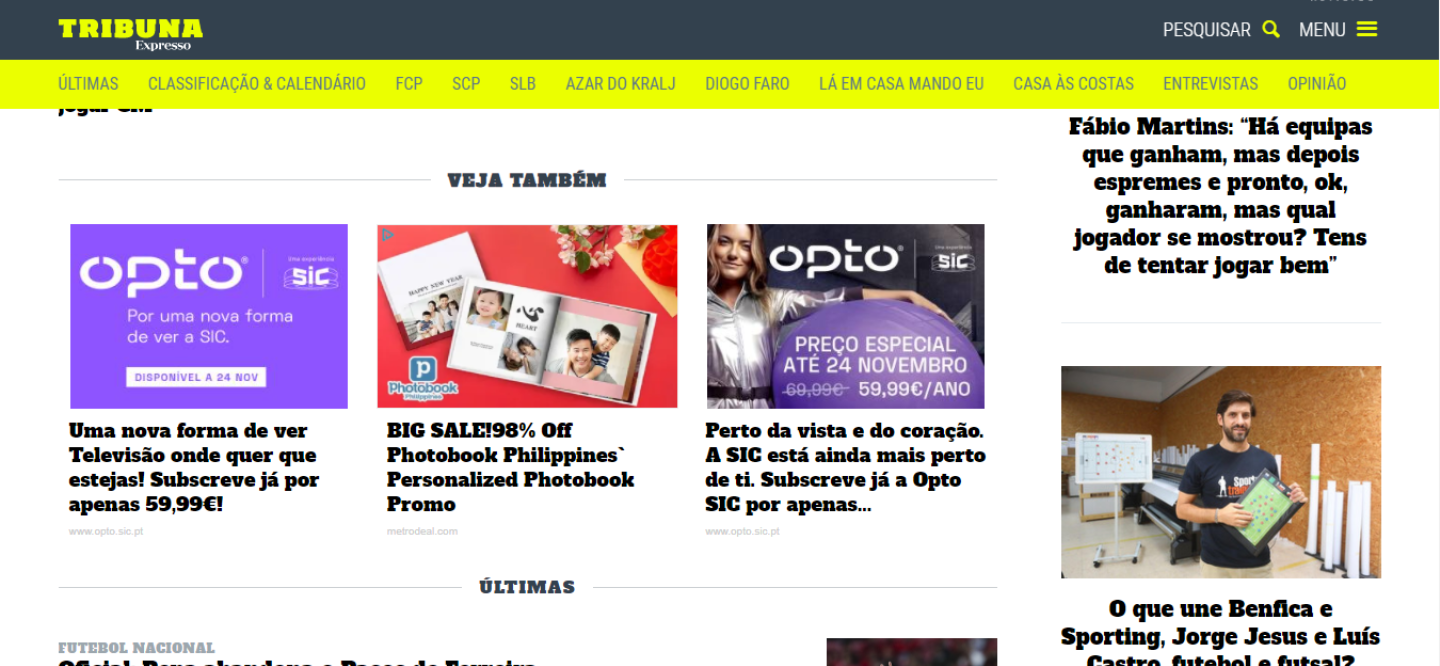Open LÁ EM CASA MANDO EU
Screen dimensions: 1440x666
[901, 84]
